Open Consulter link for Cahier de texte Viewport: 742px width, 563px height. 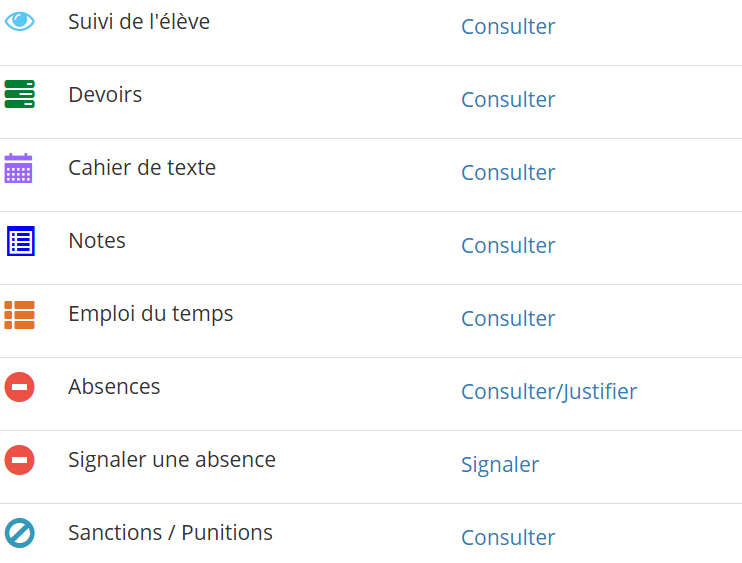508,173
